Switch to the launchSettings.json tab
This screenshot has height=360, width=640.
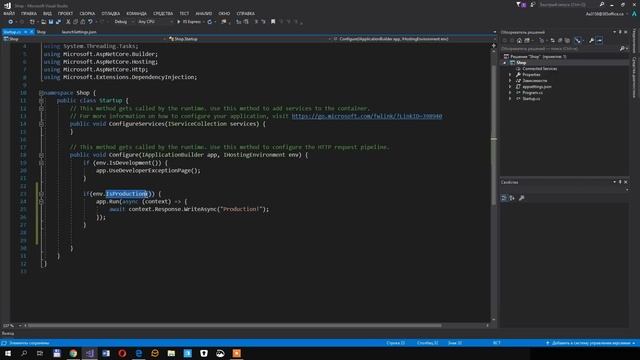point(79,32)
